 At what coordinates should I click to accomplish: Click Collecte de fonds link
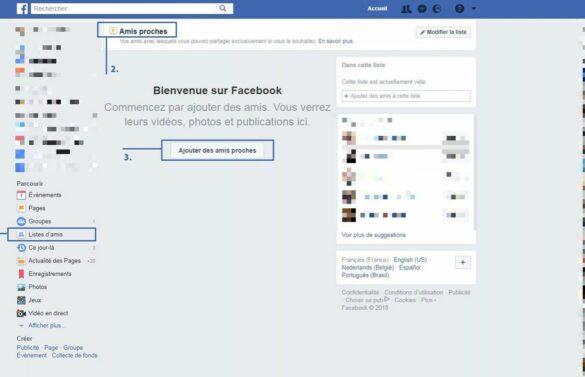click(x=75, y=355)
